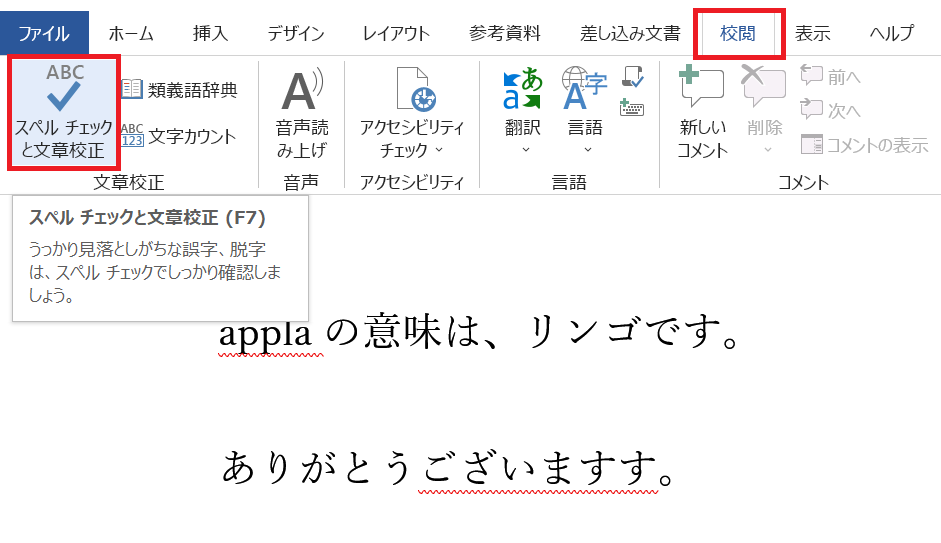Switch to the レイアウト tab
This screenshot has width=941, height=543.
click(x=396, y=33)
